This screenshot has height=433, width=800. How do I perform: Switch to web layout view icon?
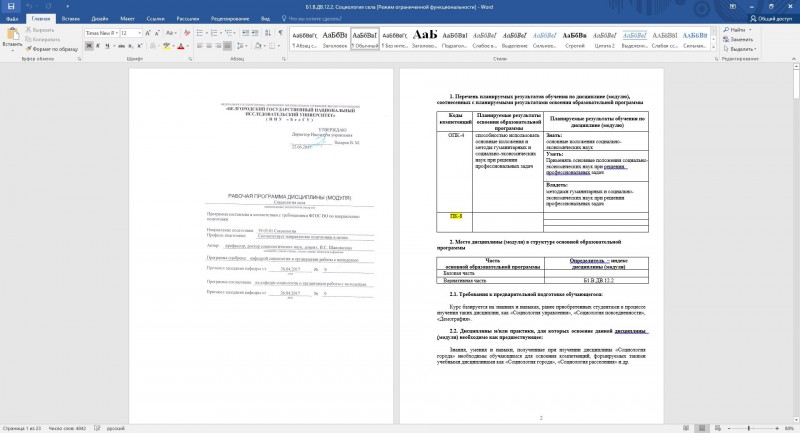click(x=717, y=428)
